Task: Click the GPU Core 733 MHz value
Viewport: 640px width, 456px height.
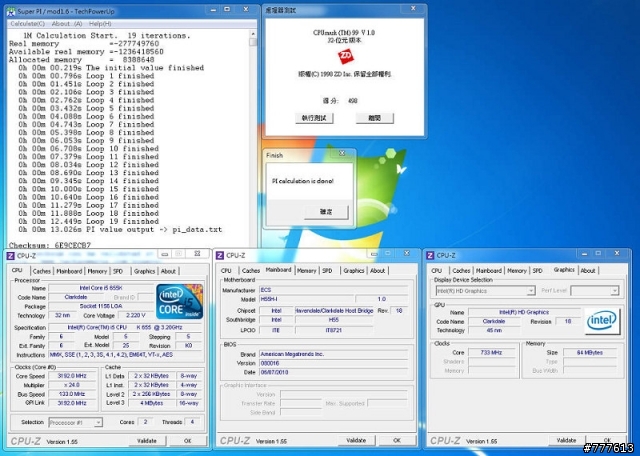Action: click(491, 352)
